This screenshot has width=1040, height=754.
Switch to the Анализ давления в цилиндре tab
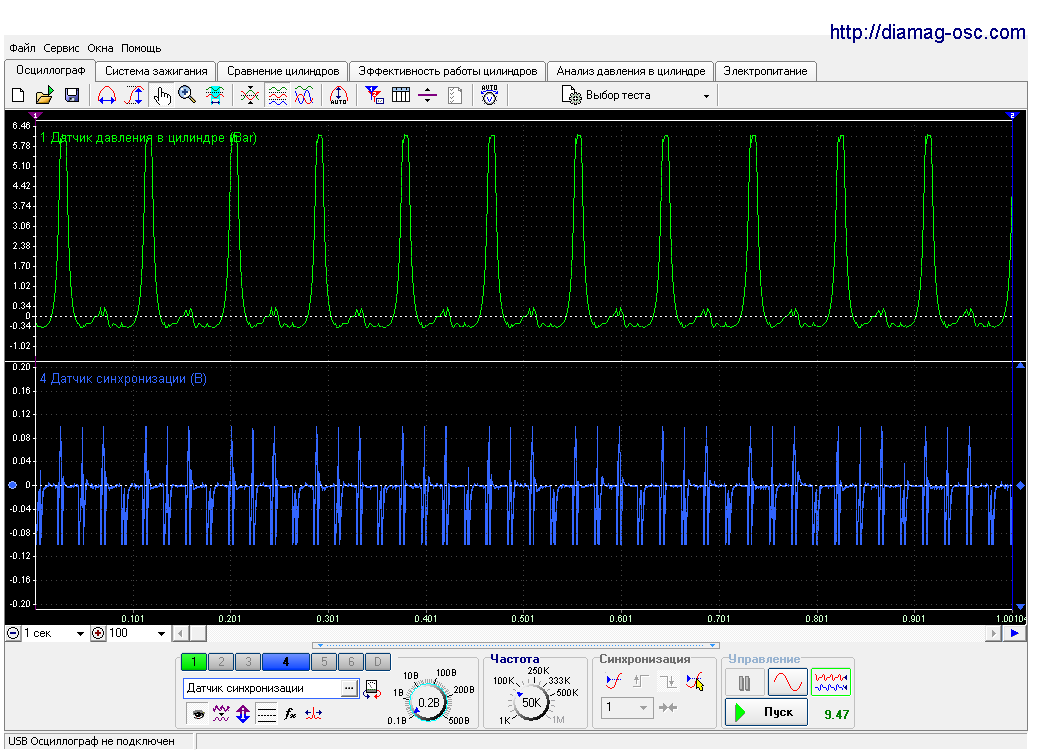click(x=631, y=71)
